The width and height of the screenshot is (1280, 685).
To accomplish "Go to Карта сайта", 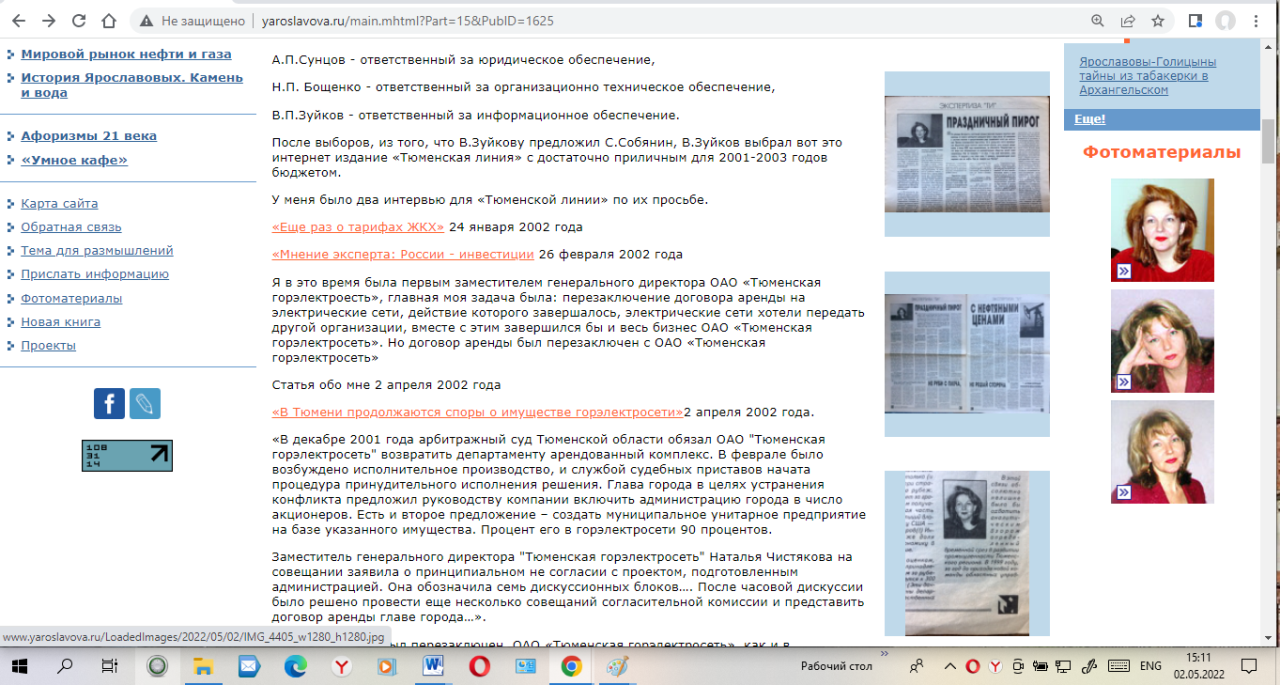I will (x=59, y=203).
